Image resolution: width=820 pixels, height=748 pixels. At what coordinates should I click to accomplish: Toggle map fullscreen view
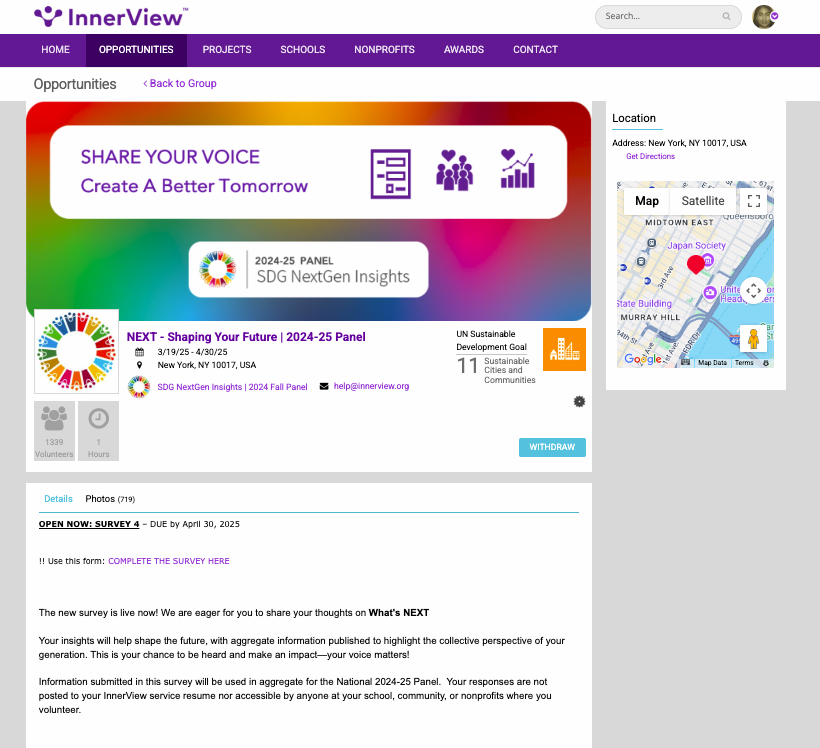[x=754, y=201]
